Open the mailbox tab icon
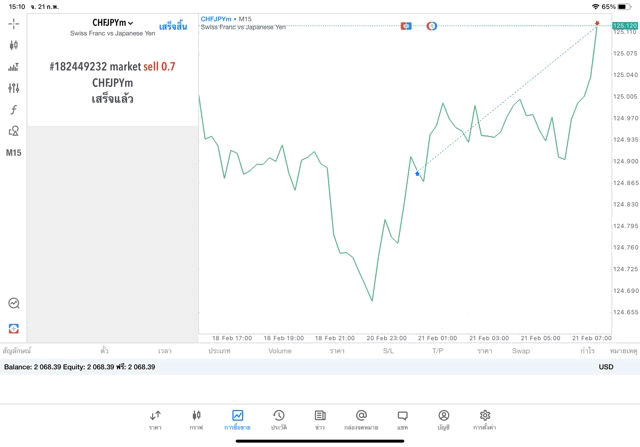The height and width of the screenshot is (447, 640). (x=361, y=419)
